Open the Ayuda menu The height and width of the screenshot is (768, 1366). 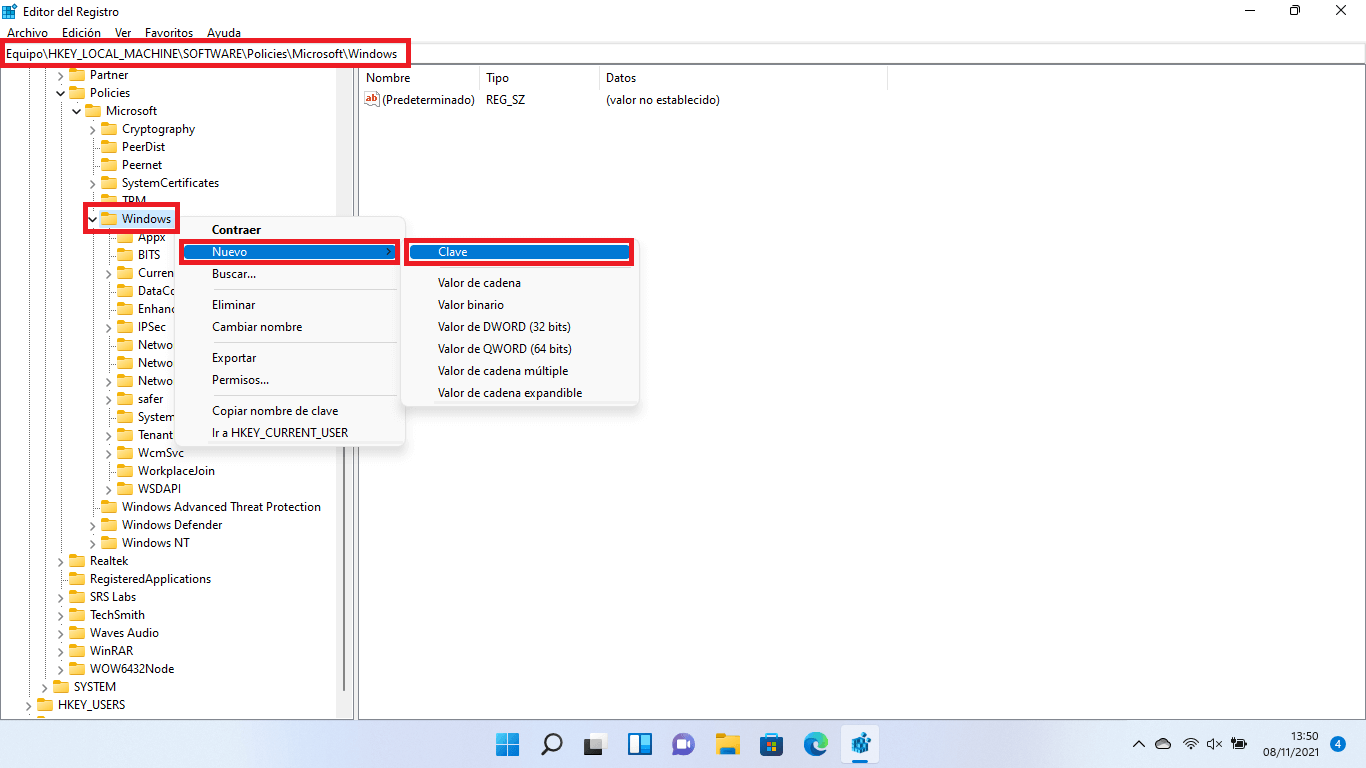point(223,33)
